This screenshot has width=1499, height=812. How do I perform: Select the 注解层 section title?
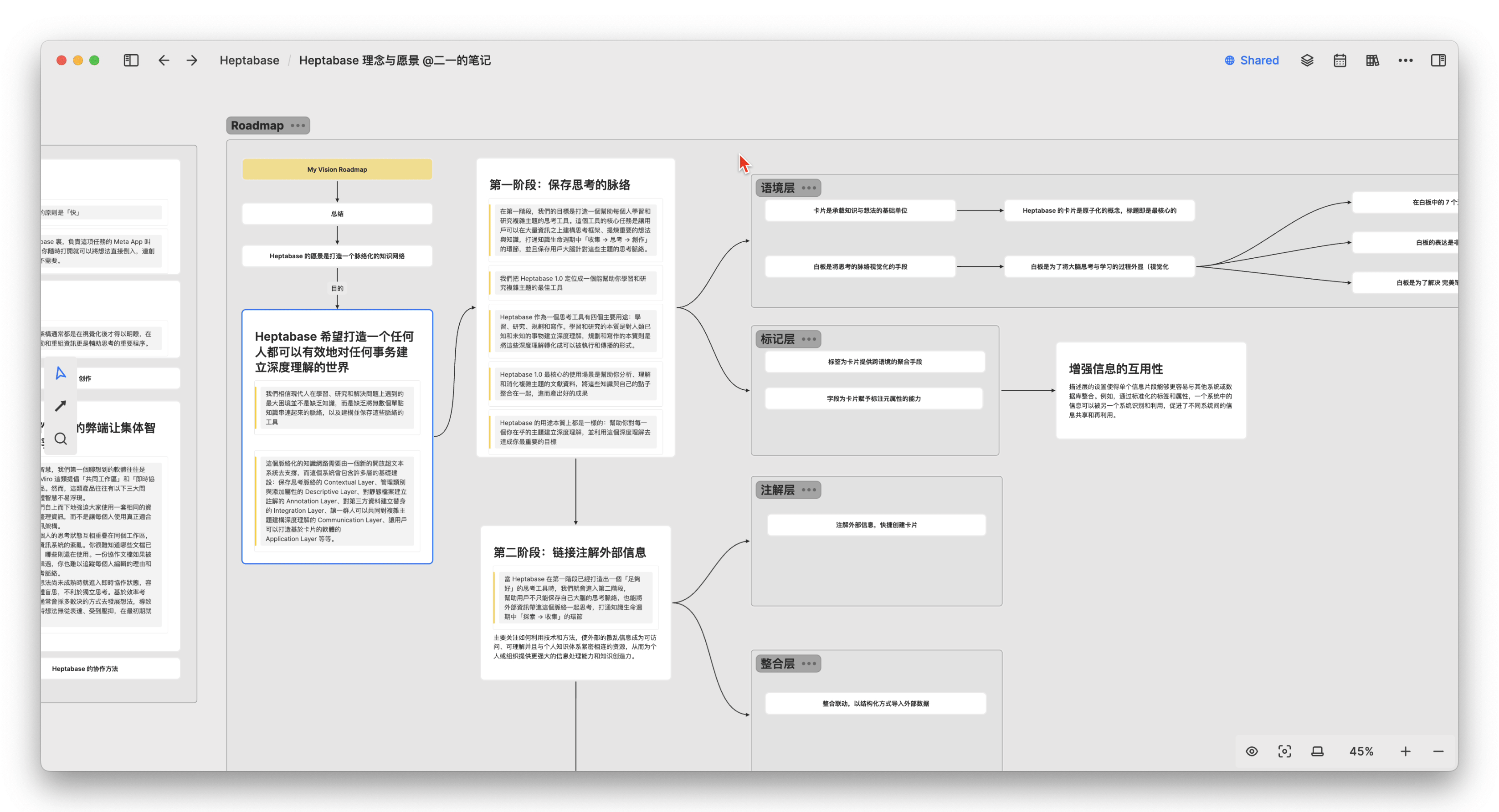[x=777, y=490]
